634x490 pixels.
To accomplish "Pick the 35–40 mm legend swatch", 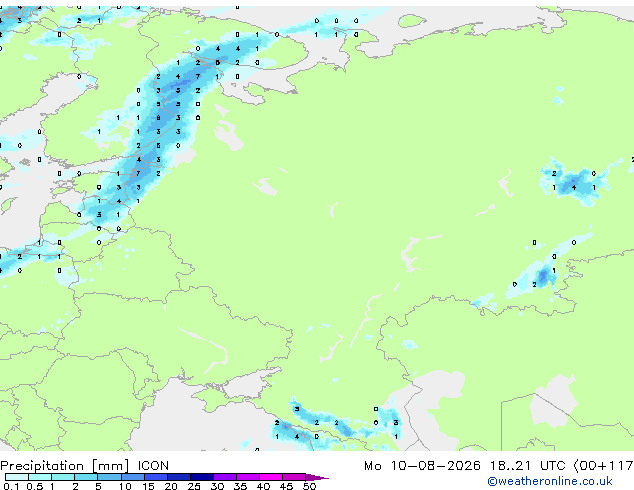I will tap(247, 477).
